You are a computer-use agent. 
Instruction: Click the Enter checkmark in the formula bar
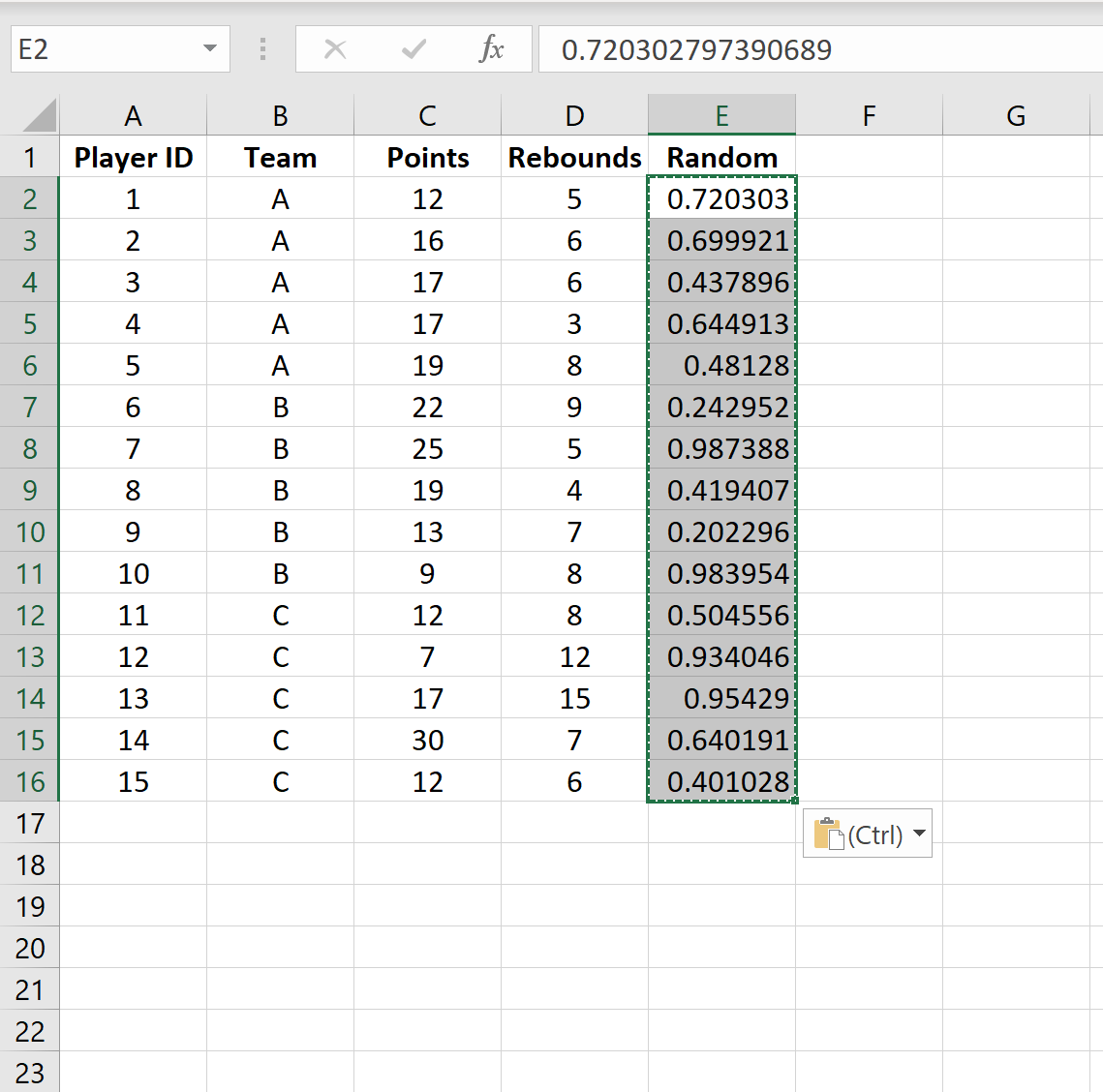click(414, 49)
